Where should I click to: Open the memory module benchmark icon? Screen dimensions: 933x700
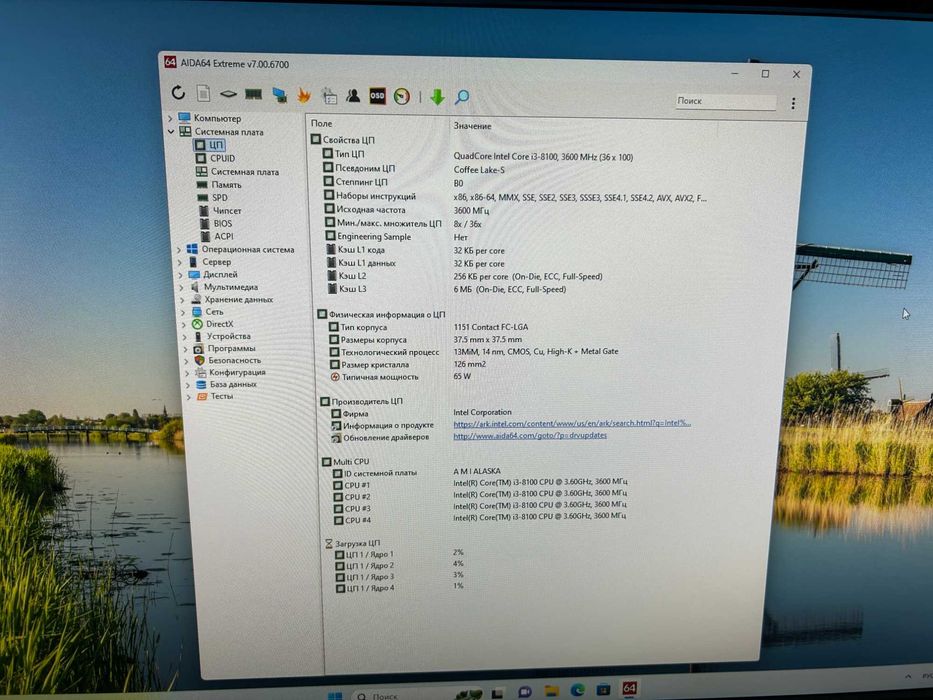[253, 95]
